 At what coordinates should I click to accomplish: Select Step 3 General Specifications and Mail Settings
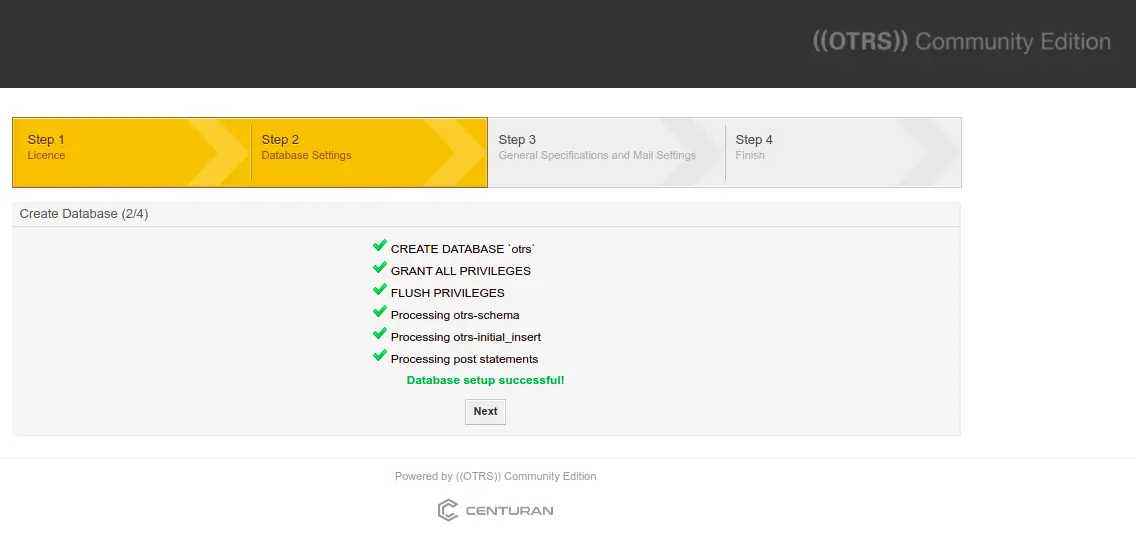[606, 152]
